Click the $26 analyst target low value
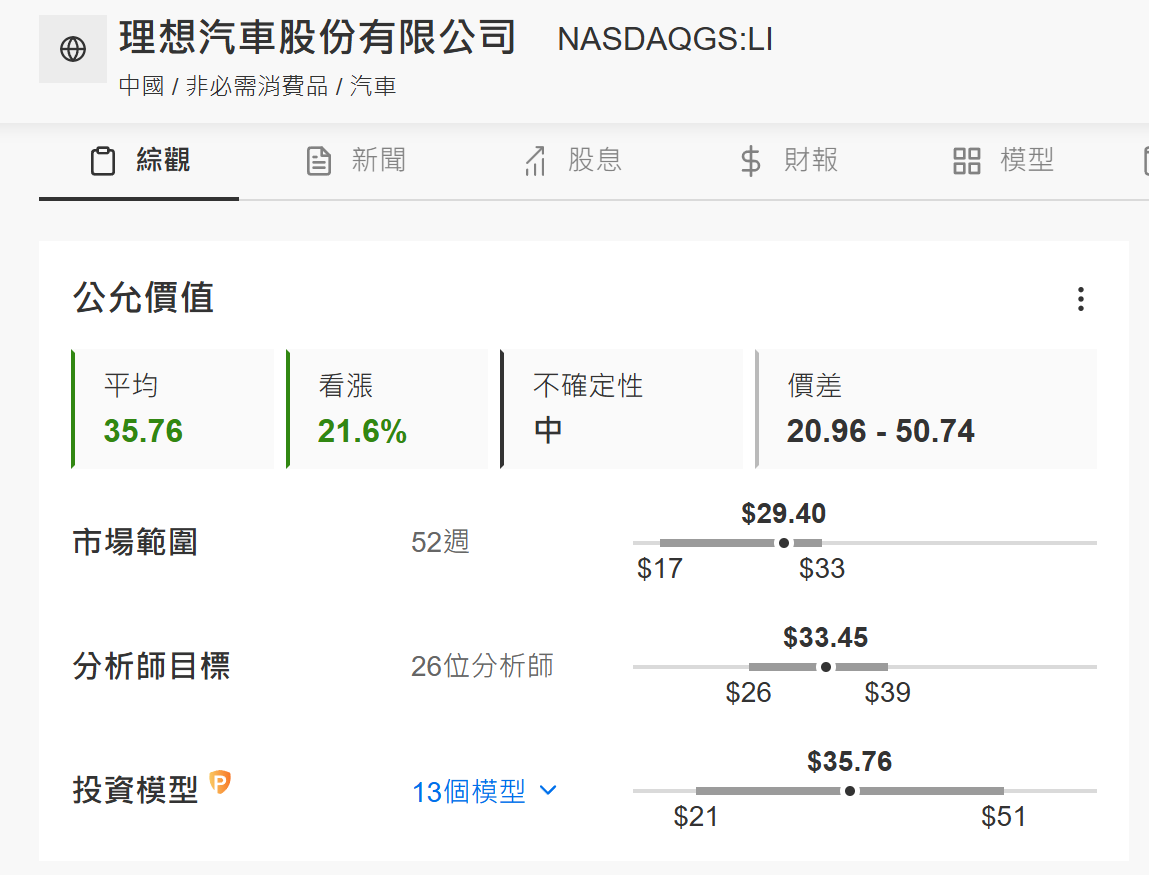 748,693
